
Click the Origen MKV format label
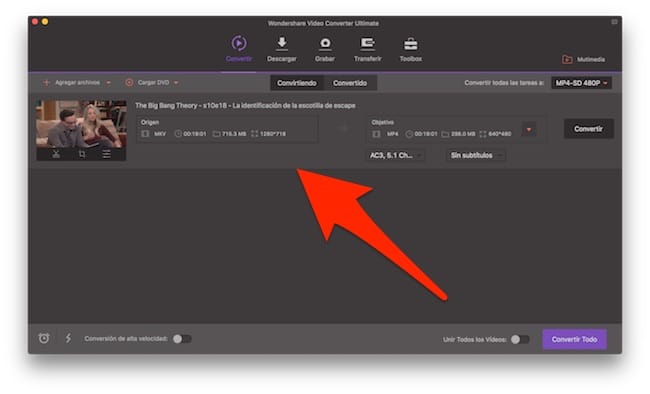click(160, 134)
